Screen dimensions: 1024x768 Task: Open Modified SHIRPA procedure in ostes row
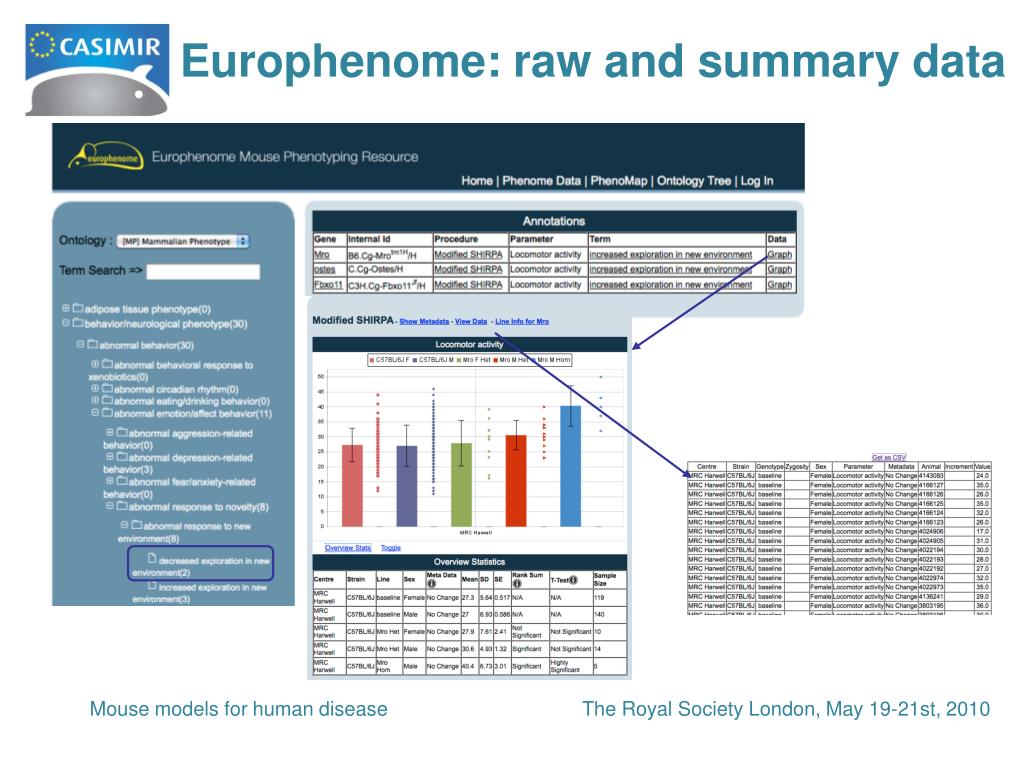[x=468, y=269]
